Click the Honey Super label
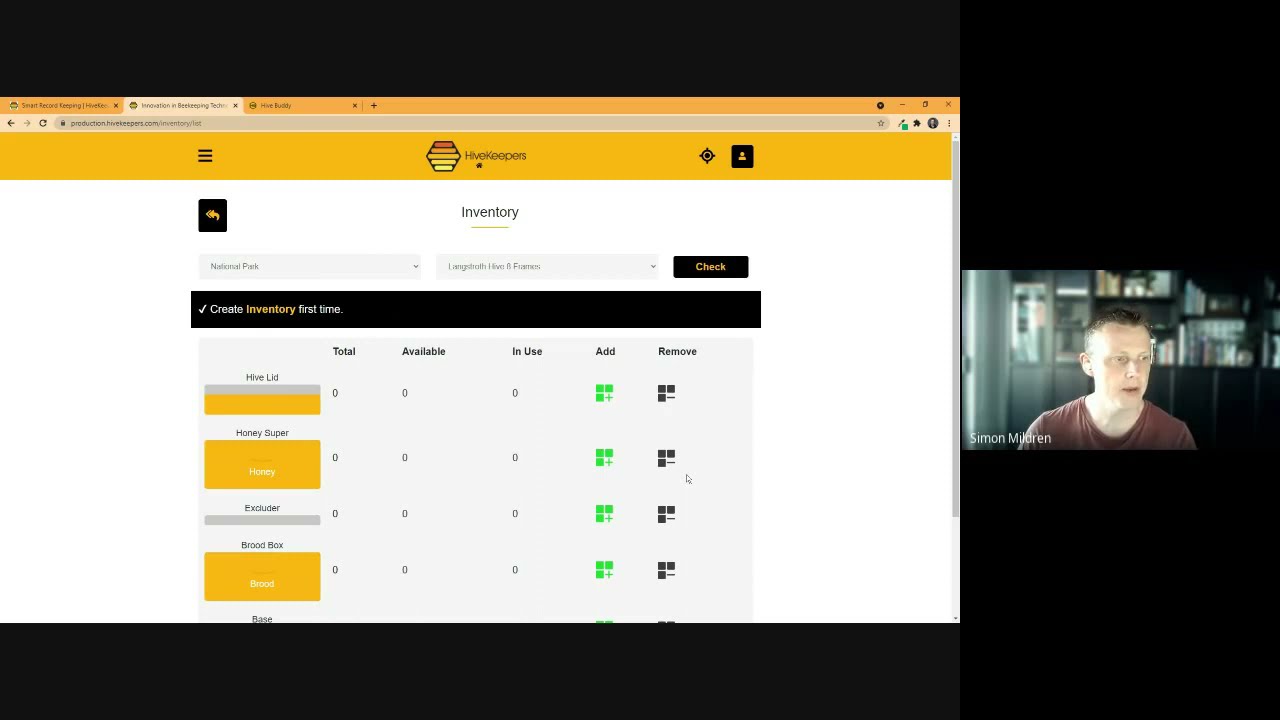Viewport: 1280px width, 720px height. point(262,433)
